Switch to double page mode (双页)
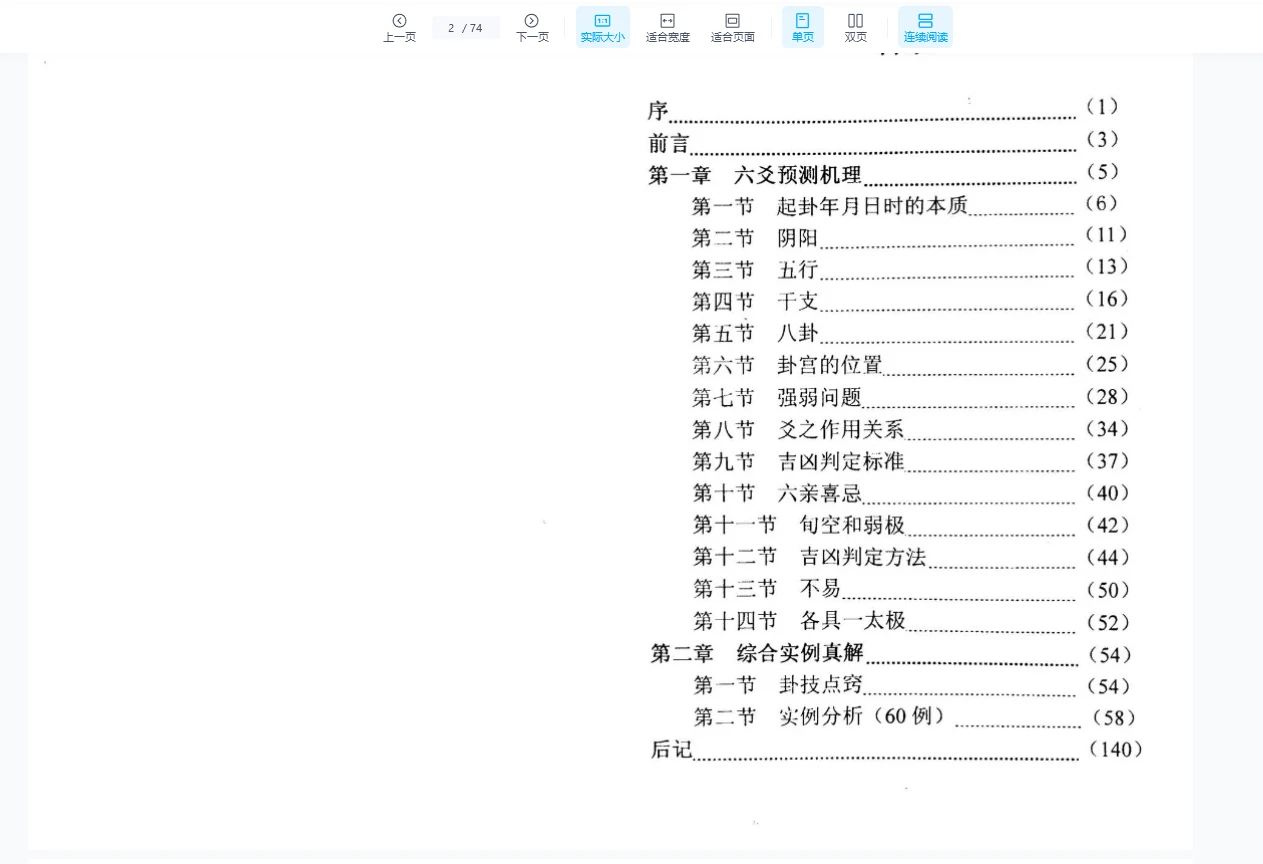The image size is (1263, 864). coord(856,28)
